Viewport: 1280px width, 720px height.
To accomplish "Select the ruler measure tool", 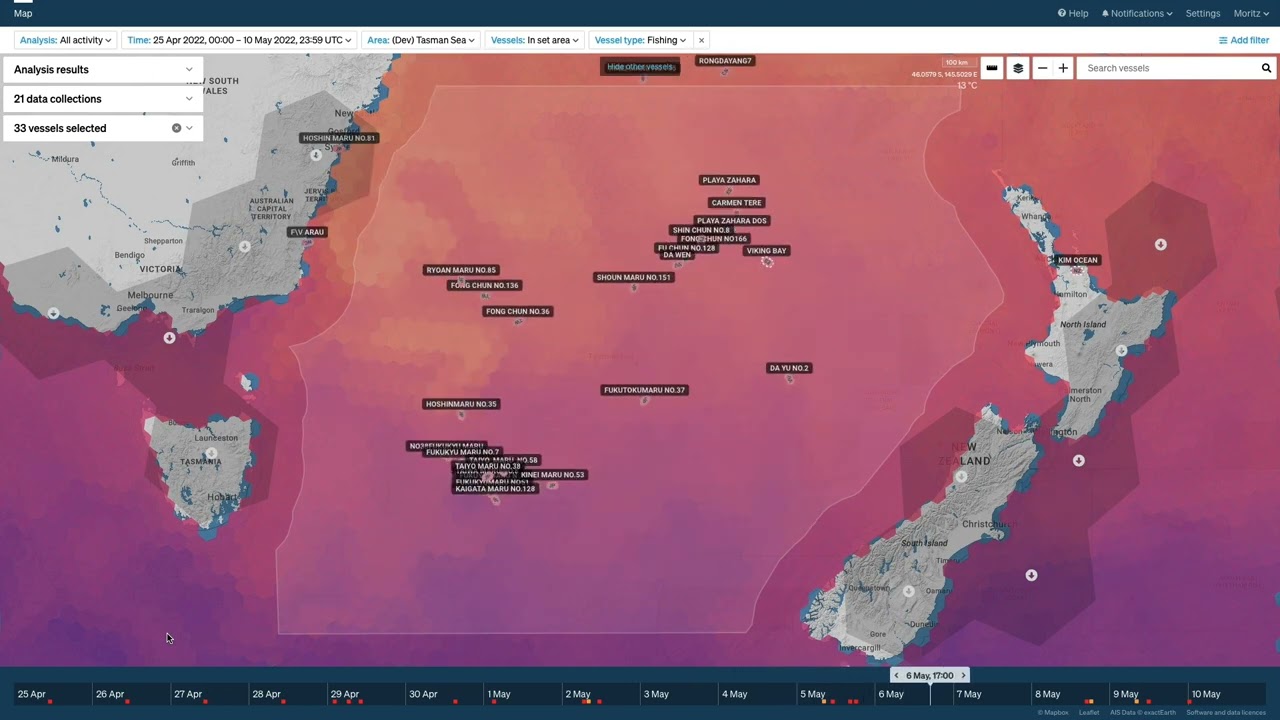I will point(992,68).
